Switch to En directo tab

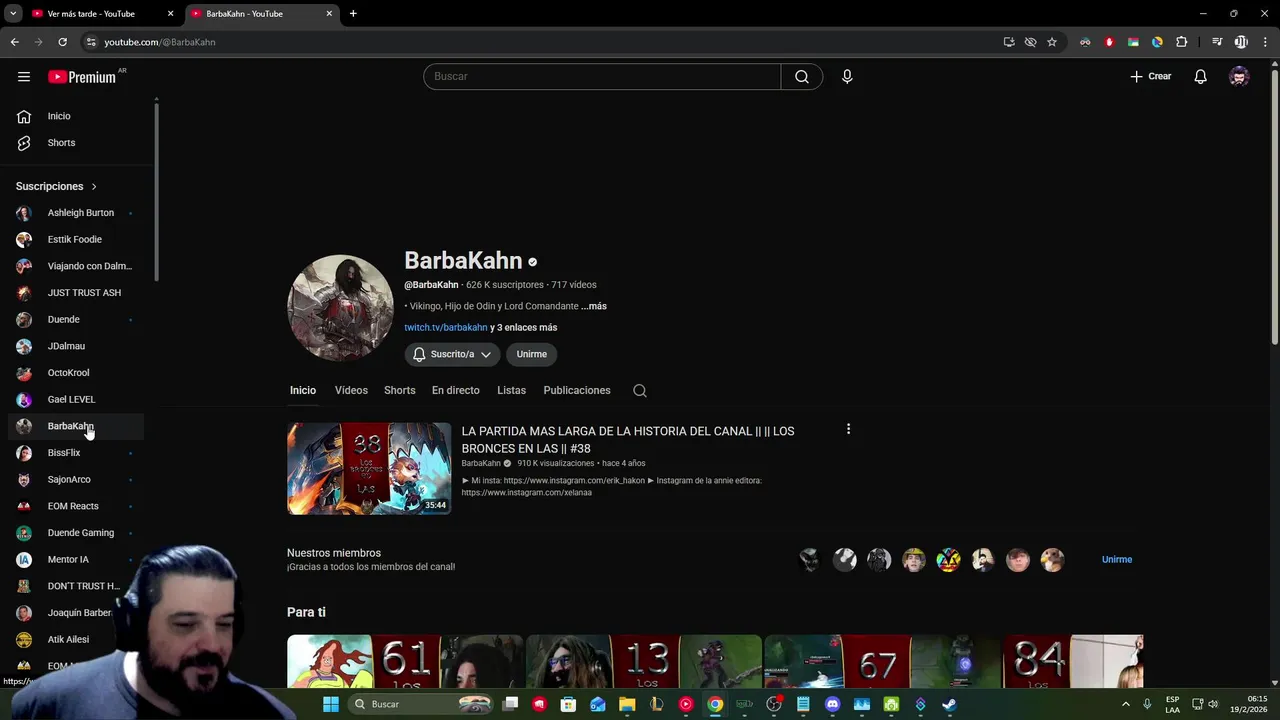pos(456,391)
